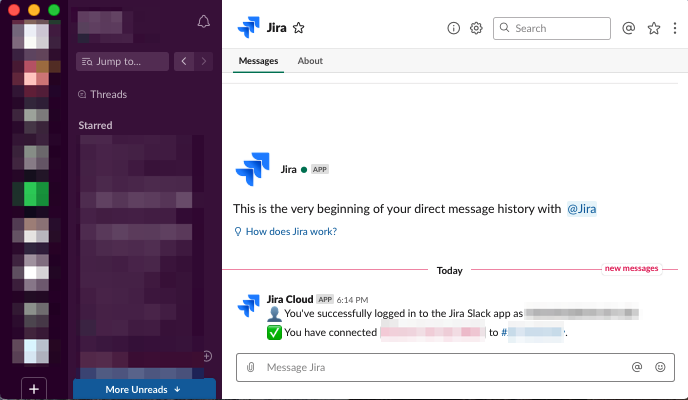
Task: Click the Jira Cloud sender name
Action: point(290,299)
